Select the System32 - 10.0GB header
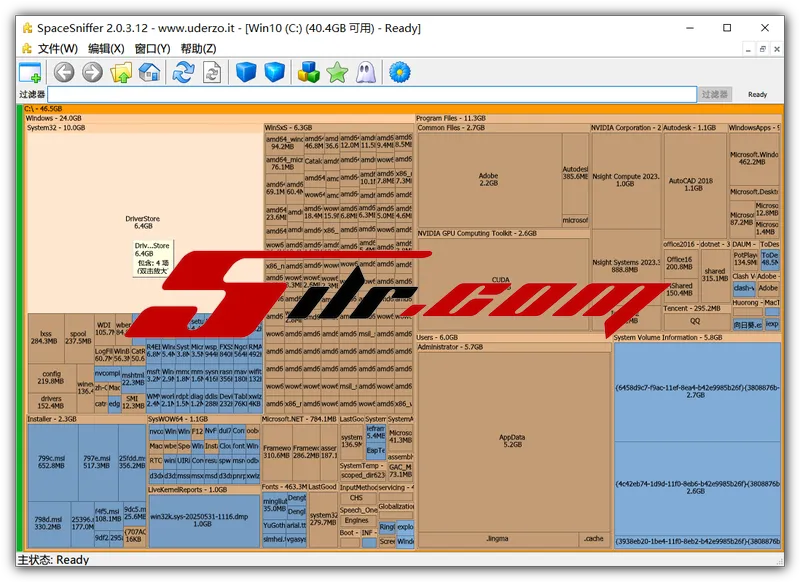Image resolution: width=800 pixels, height=582 pixels. (x=145, y=128)
